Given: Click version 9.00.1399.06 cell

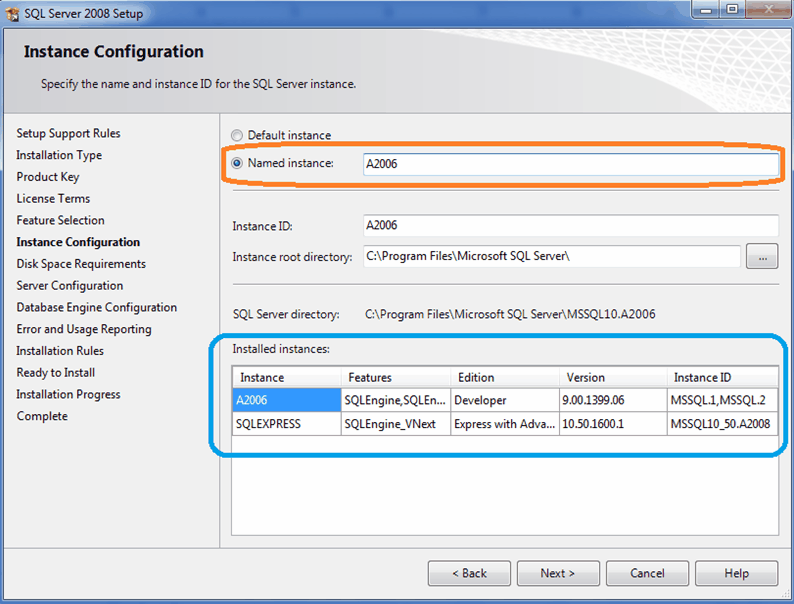Looking at the screenshot, I should (x=613, y=400).
